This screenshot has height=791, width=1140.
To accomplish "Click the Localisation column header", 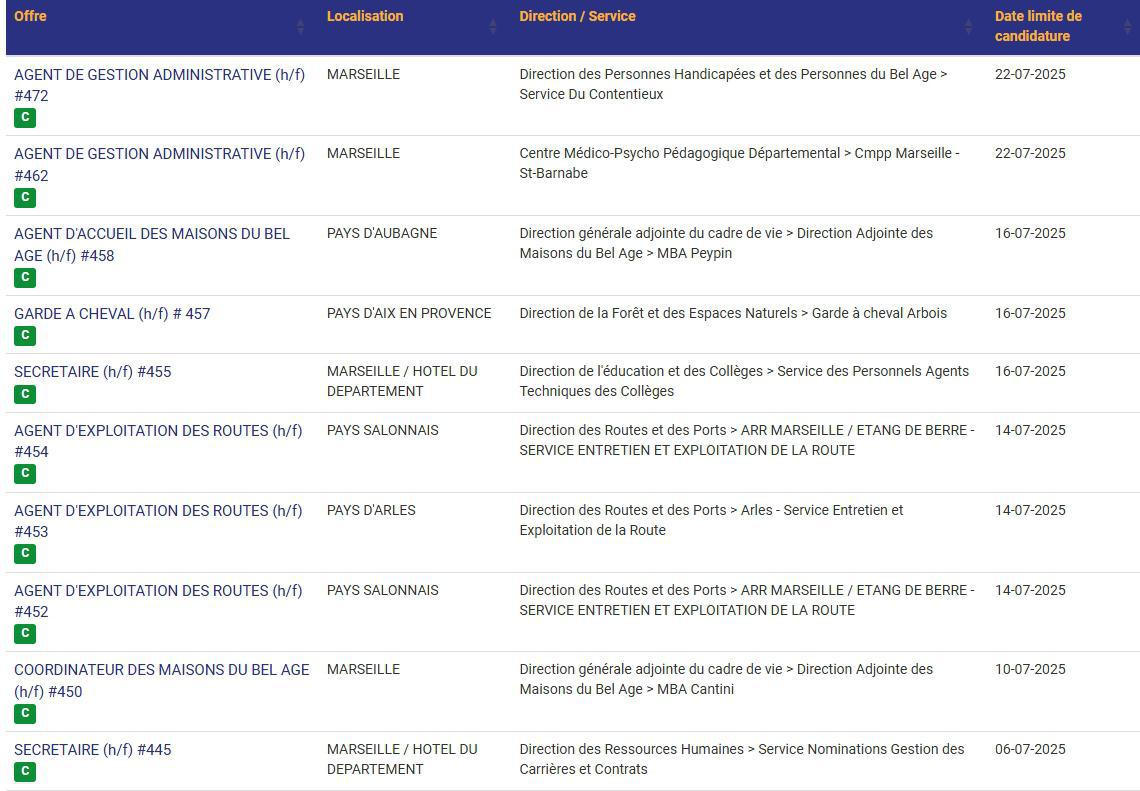I will point(365,16).
